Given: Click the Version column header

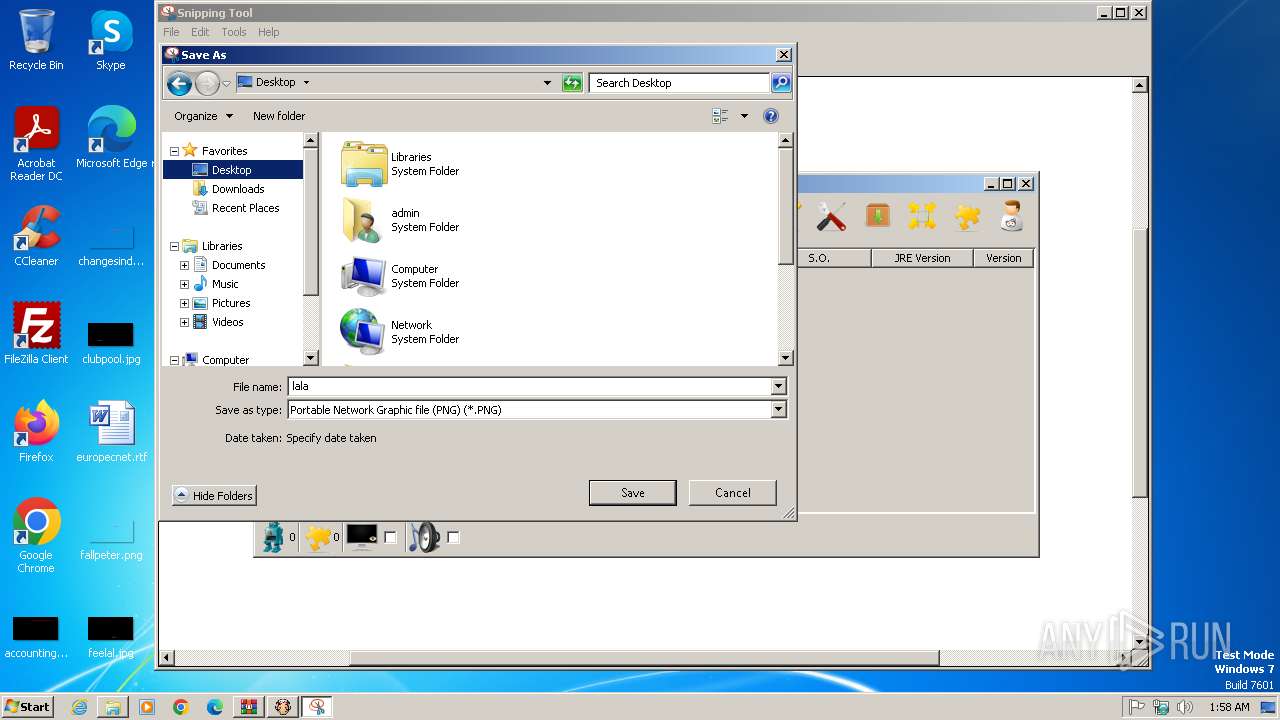Looking at the screenshot, I should pos(1003,258).
